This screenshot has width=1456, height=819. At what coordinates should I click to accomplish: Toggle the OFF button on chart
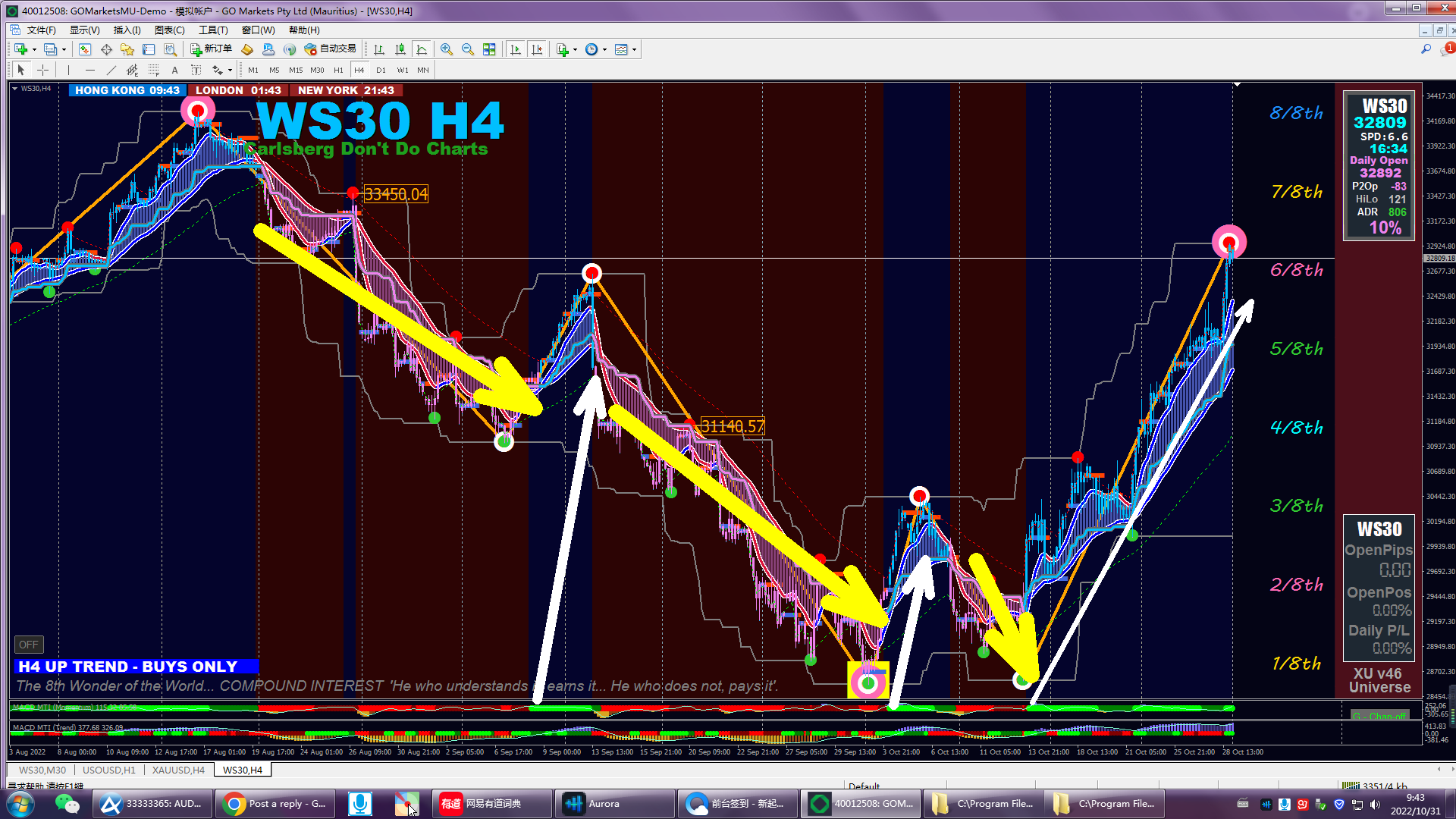coord(29,645)
